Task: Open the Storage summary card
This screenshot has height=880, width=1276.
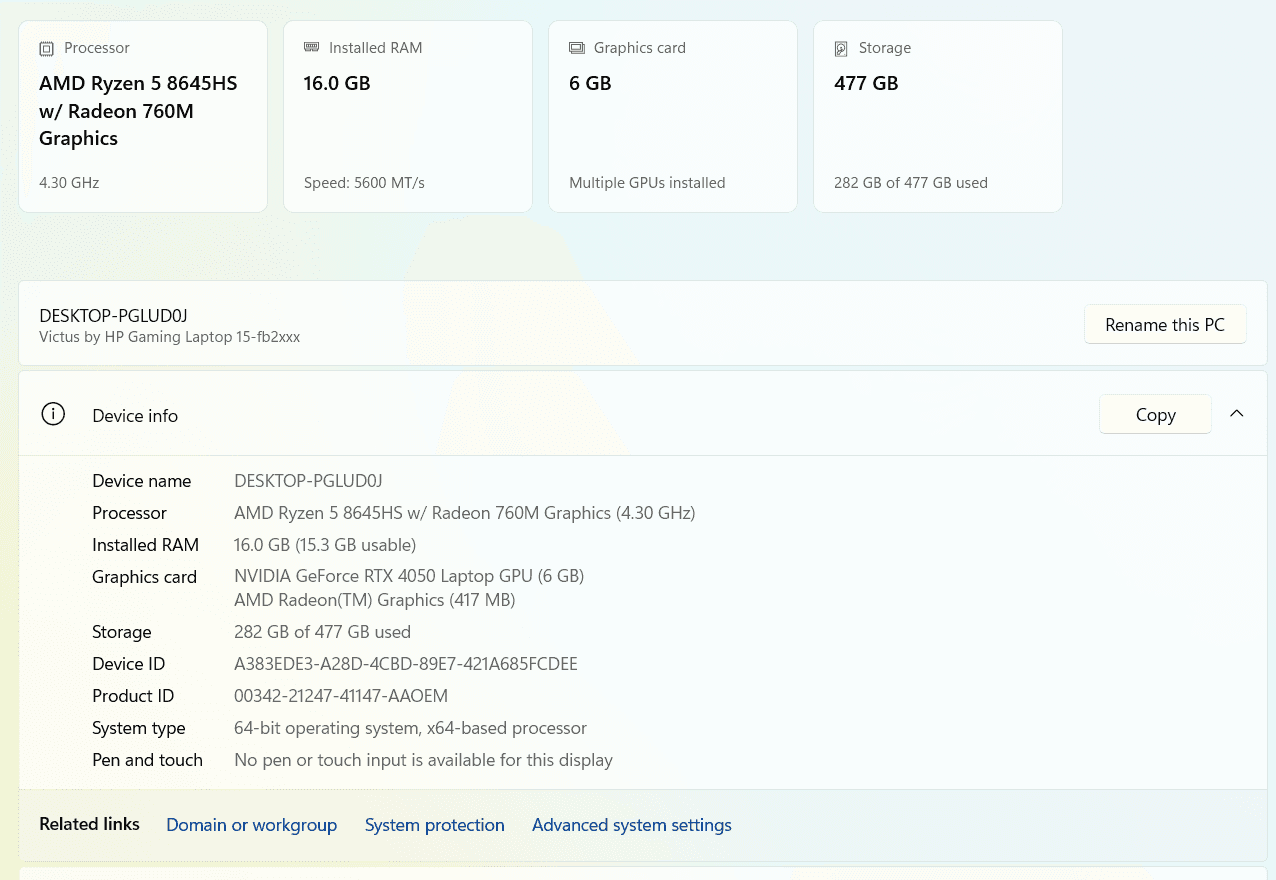Action: 938,117
